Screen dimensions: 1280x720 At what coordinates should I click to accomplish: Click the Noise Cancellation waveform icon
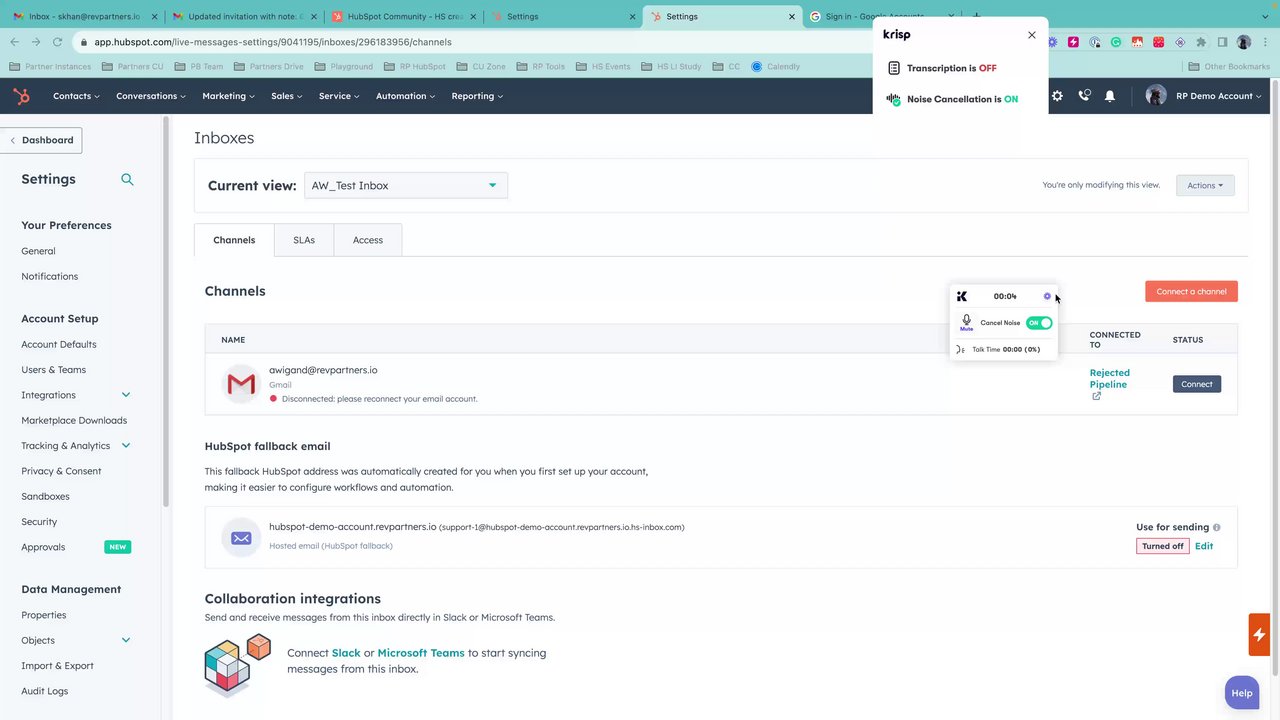[894, 99]
